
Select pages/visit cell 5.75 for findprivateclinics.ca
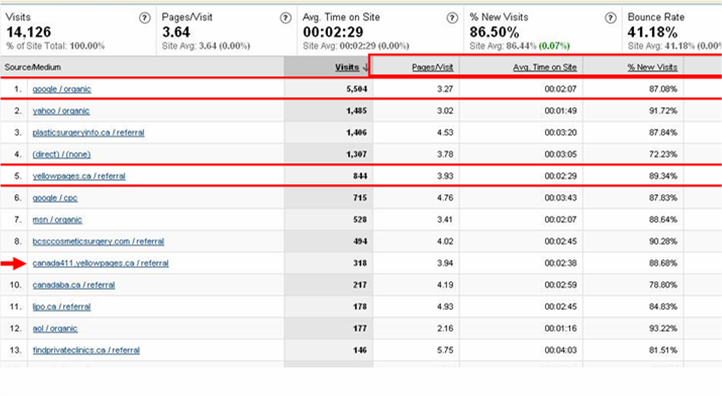[x=445, y=350]
